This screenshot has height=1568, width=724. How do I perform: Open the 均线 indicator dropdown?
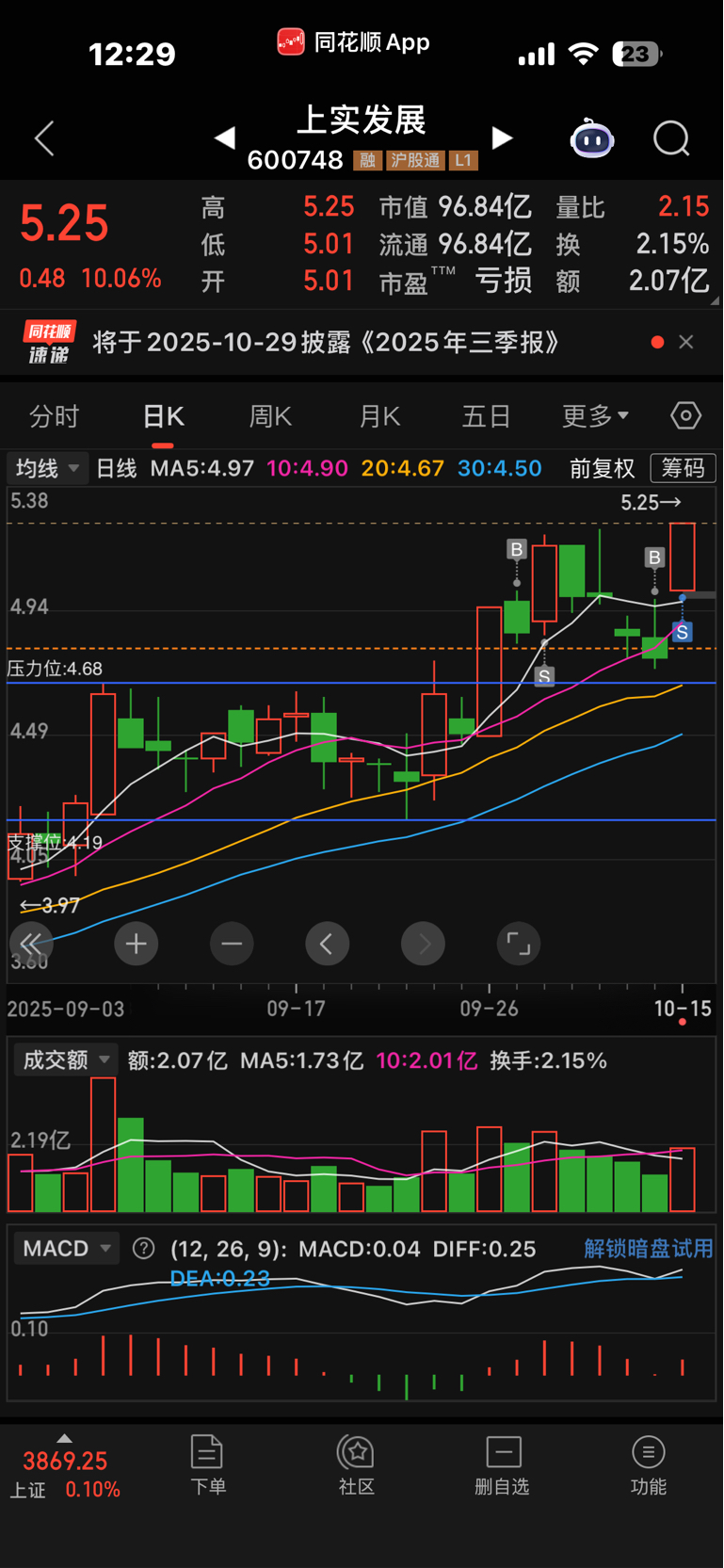(47, 468)
